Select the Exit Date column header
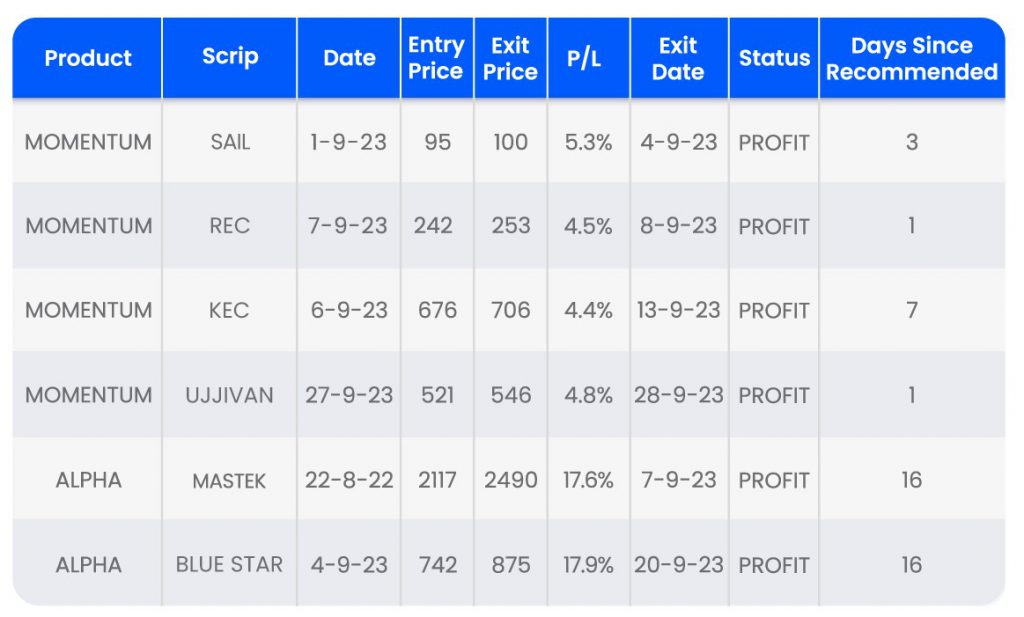The width and height of the screenshot is (1024, 617). tap(678, 58)
